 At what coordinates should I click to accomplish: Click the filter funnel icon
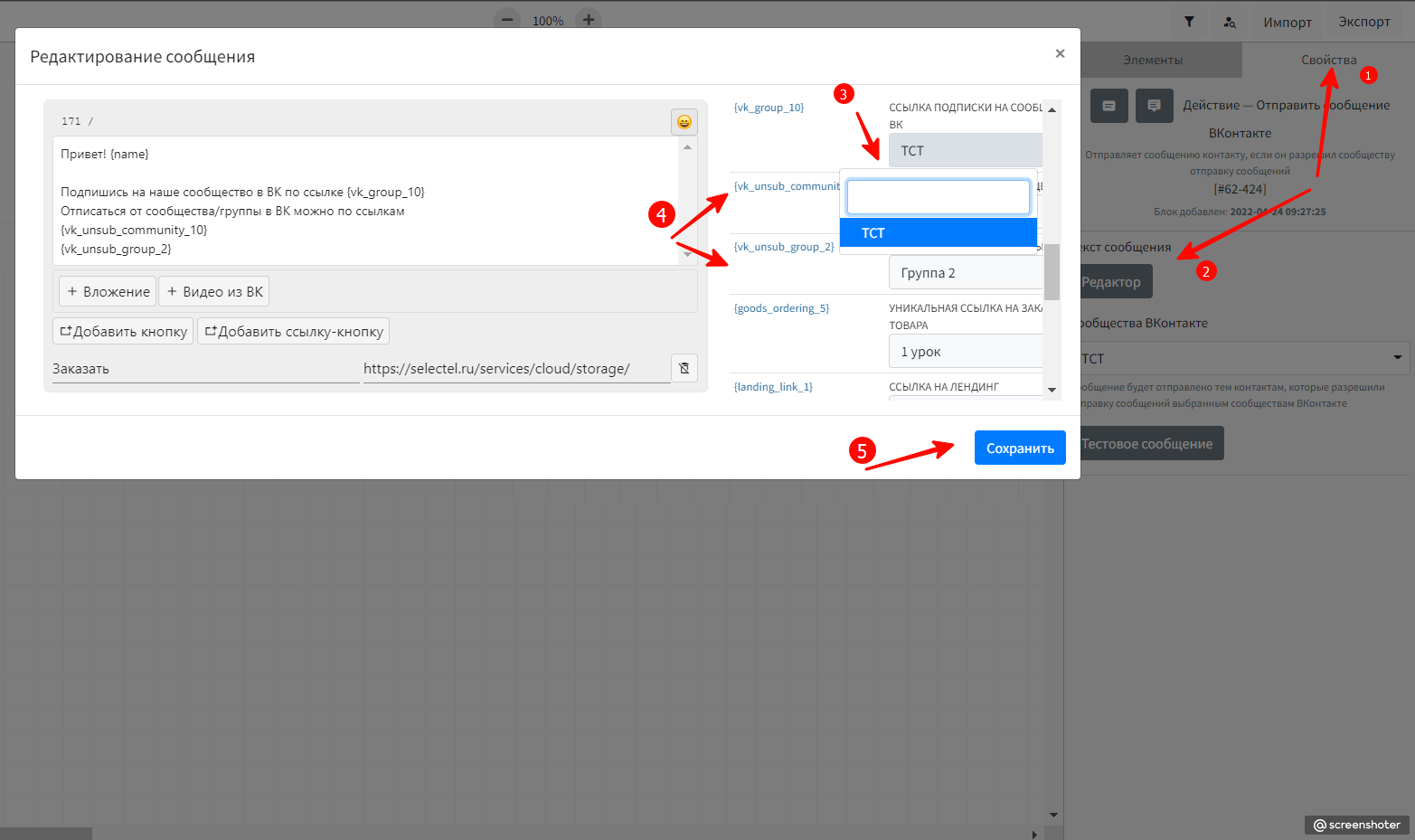coord(1189,22)
